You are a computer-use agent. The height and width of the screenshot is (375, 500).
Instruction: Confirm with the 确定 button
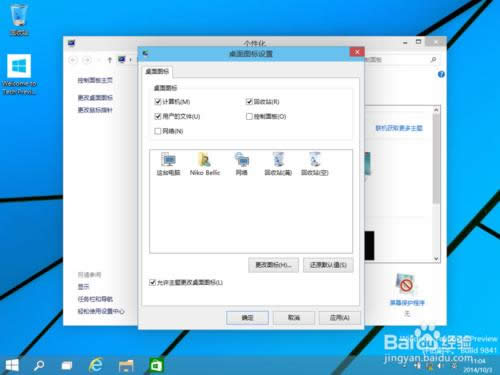247,318
